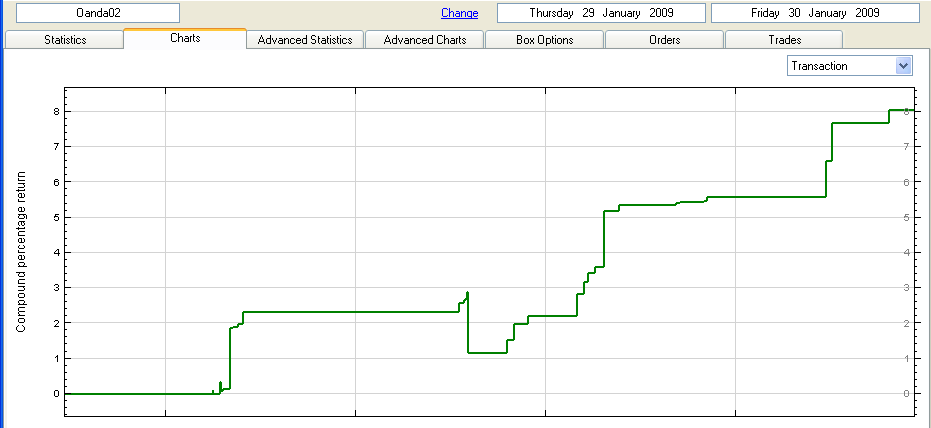View the Orders tab
This screenshot has width=931, height=428.
pyautogui.click(x=664, y=40)
